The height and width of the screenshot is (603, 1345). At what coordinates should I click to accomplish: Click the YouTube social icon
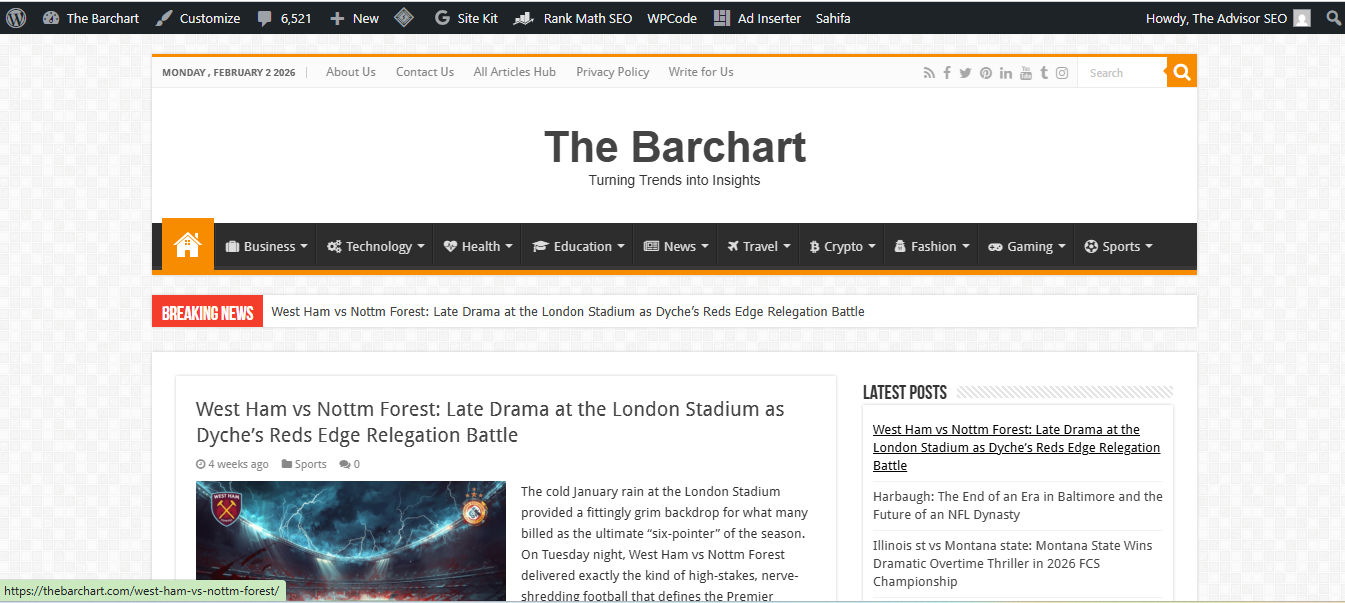click(x=1026, y=73)
